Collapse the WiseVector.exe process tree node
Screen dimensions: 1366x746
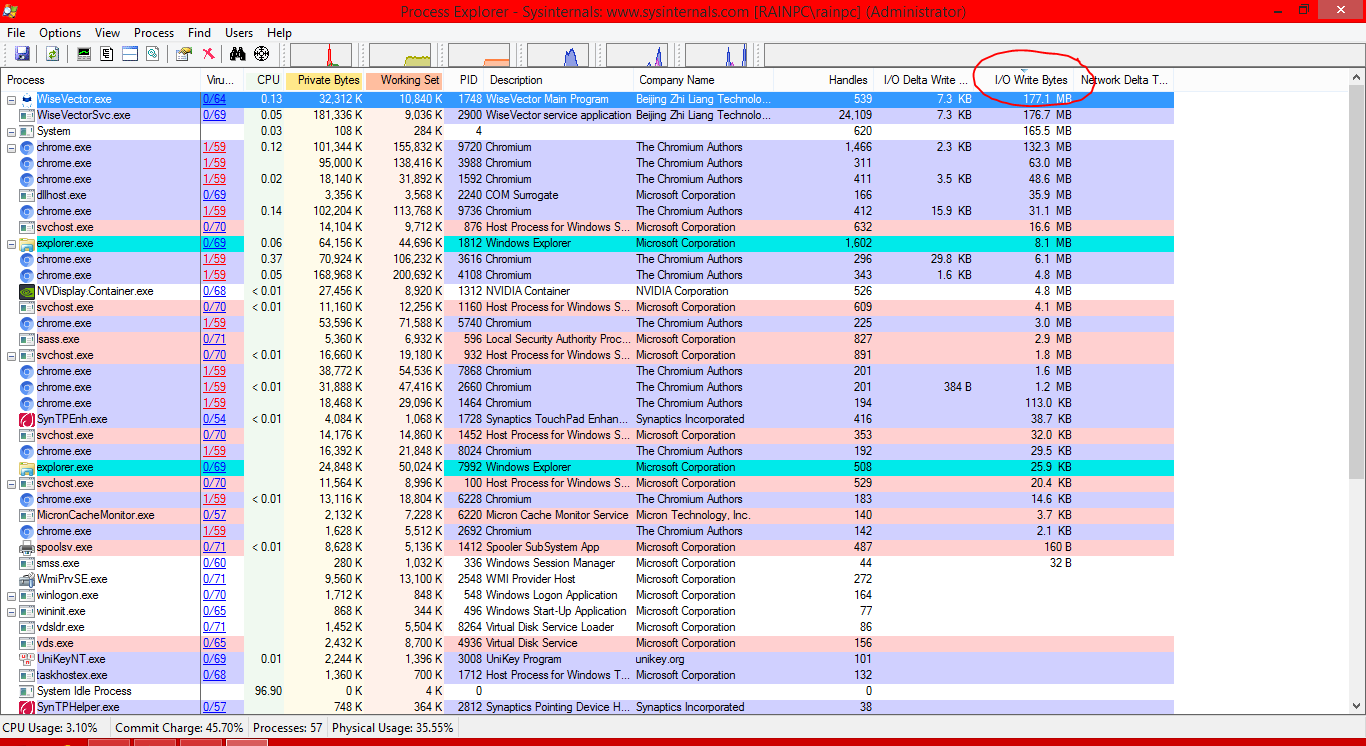click(x=12, y=99)
